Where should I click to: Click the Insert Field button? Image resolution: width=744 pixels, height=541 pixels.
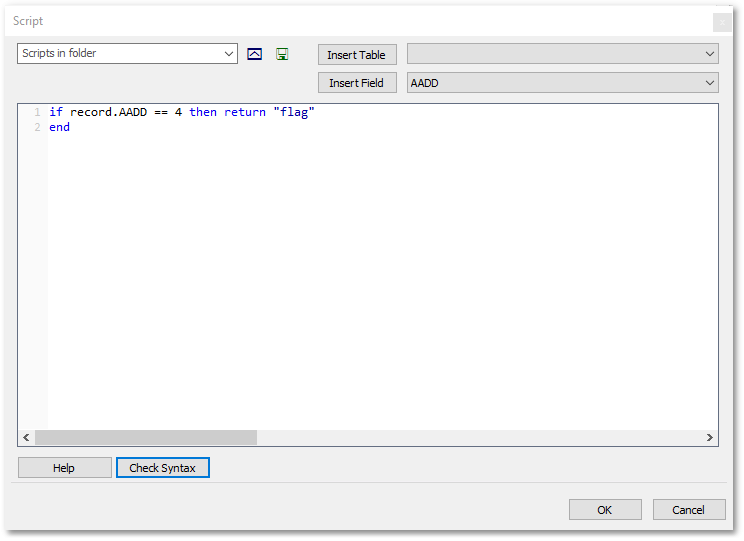pyautogui.click(x=357, y=83)
